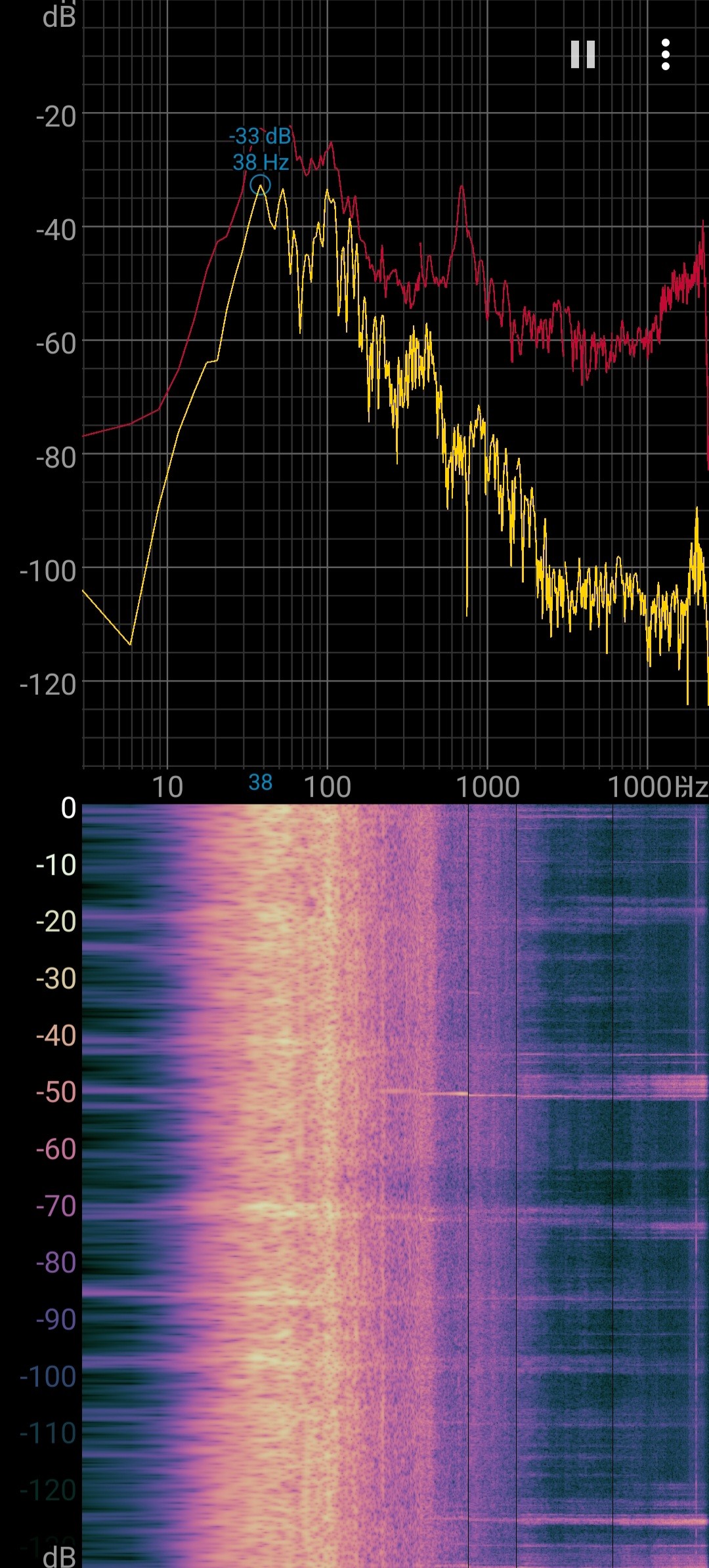Image resolution: width=709 pixels, height=1568 pixels.
Task: Tap the "38 Hz" peak frequency label
Action: point(261,162)
